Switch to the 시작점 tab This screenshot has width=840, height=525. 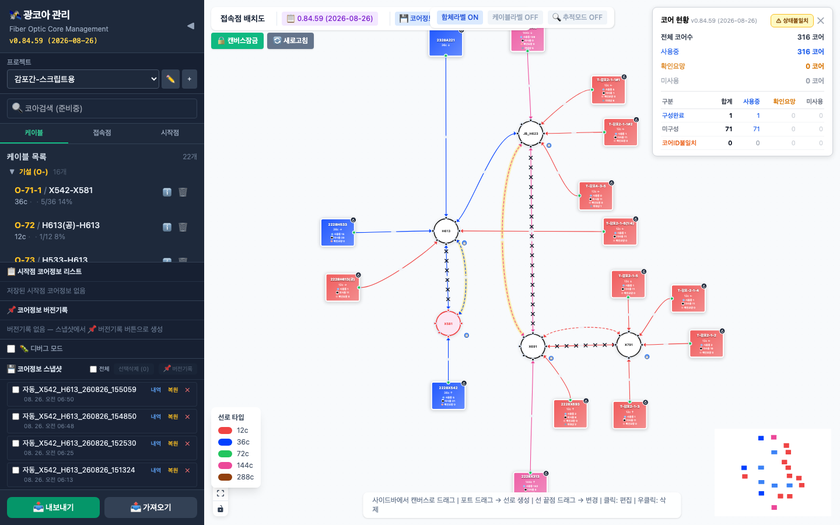pyautogui.click(x=170, y=133)
